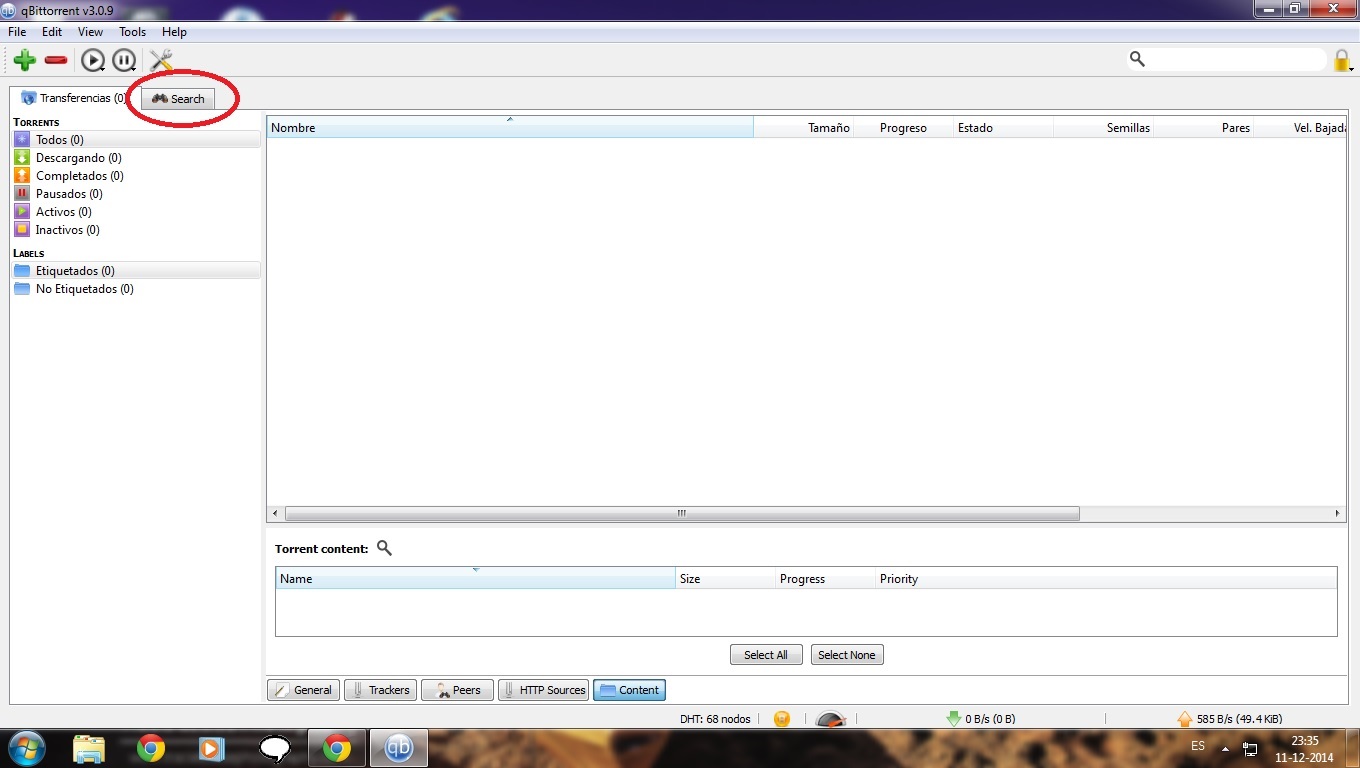
Task: Click the ES language indicator in the tray
Action: point(1198,747)
